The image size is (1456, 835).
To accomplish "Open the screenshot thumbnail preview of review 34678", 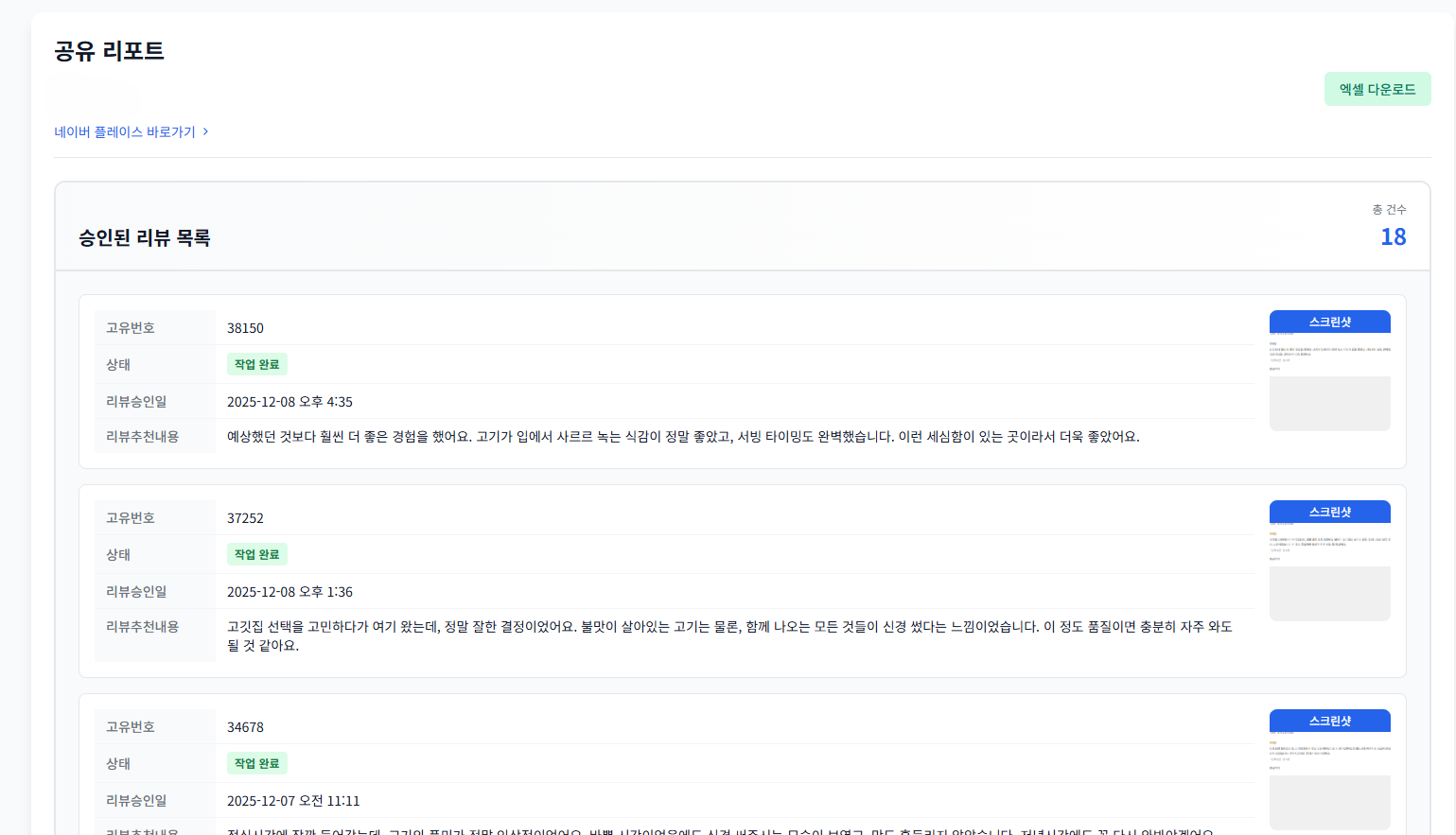I will pyautogui.click(x=1329, y=779).
